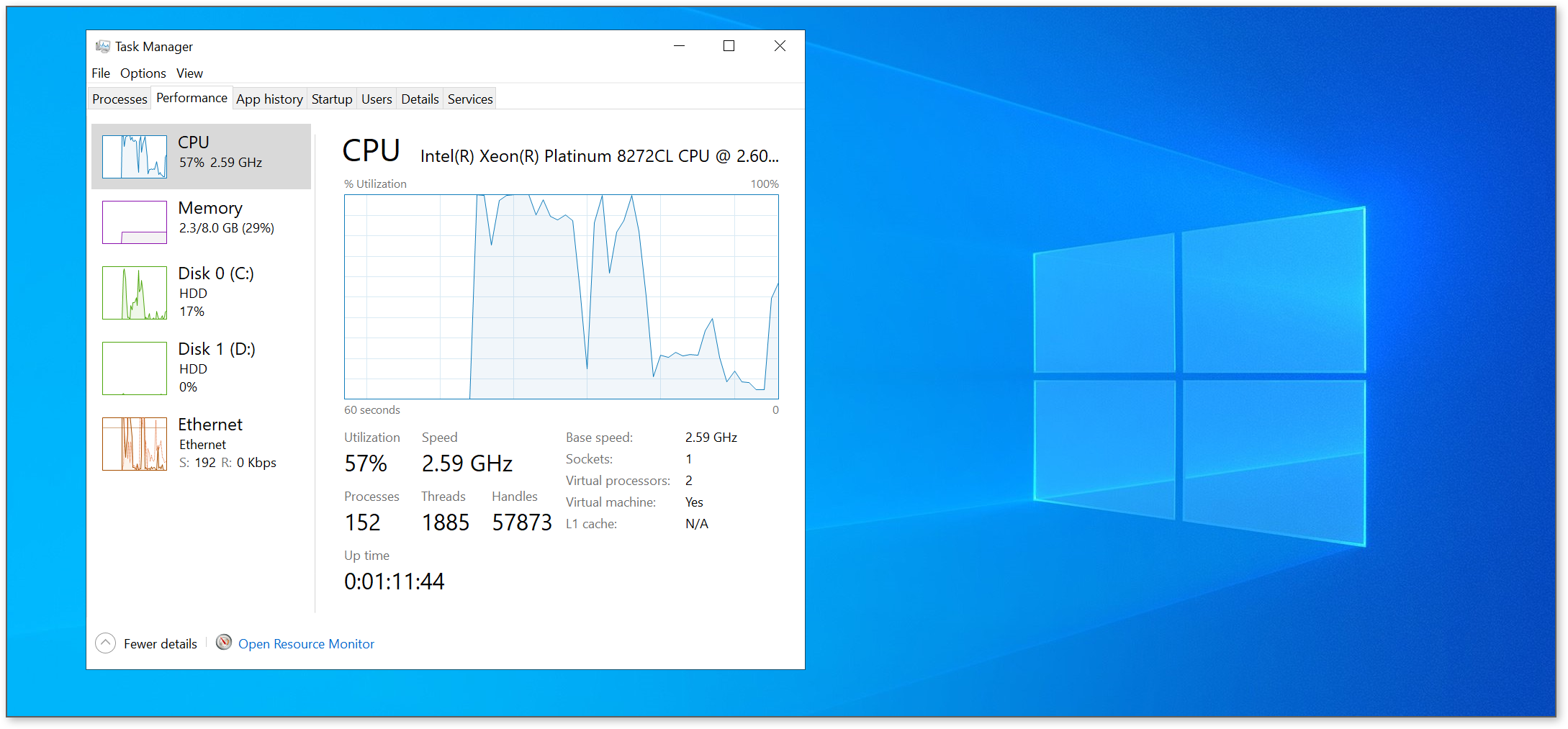
Task: Click the 57% utilization value
Action: (366, 463)
